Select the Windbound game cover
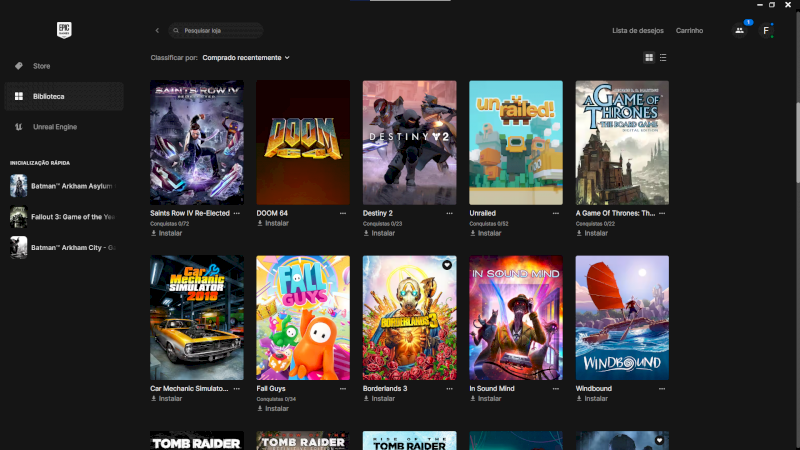This screenshot has width=800, height=450. (622, 317)
